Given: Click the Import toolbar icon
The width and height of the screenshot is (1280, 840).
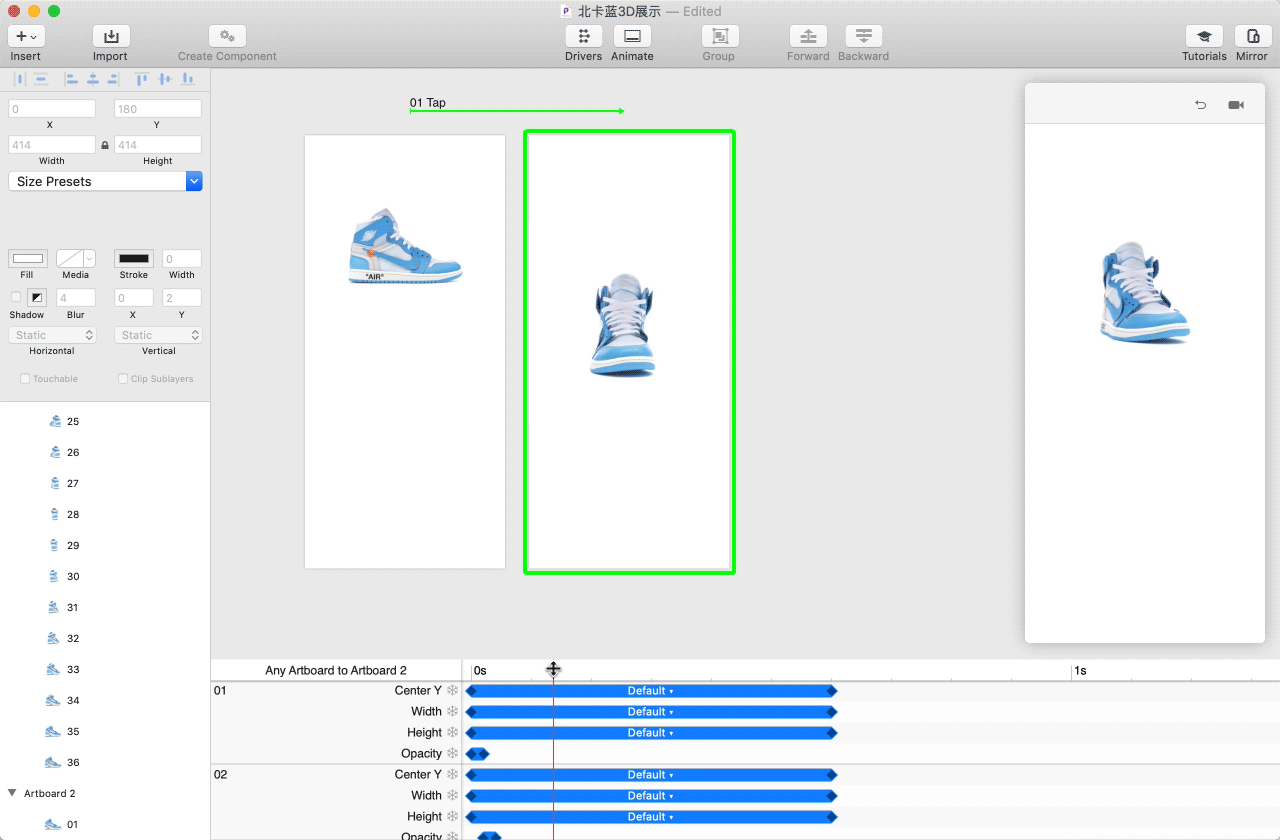Looking at the screenshot, I should pos(111,36).
